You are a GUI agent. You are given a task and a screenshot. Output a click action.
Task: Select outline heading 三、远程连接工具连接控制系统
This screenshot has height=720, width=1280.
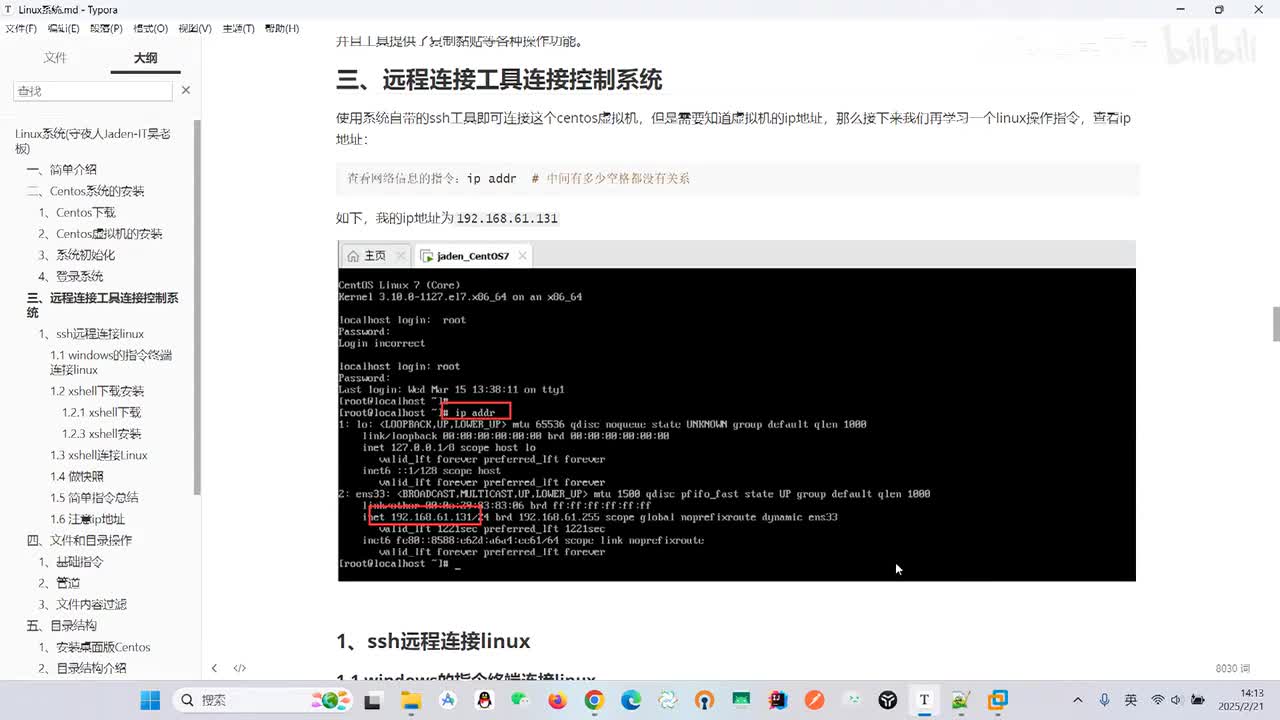[x=102, y=305]
